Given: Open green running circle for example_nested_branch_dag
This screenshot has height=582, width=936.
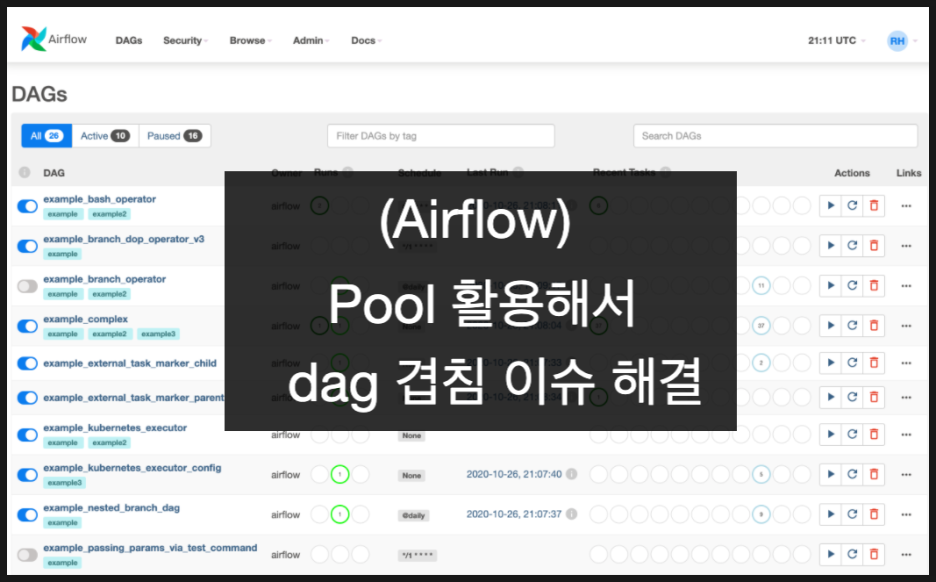Looking at the screenshot, I should [x=340, y=515].
